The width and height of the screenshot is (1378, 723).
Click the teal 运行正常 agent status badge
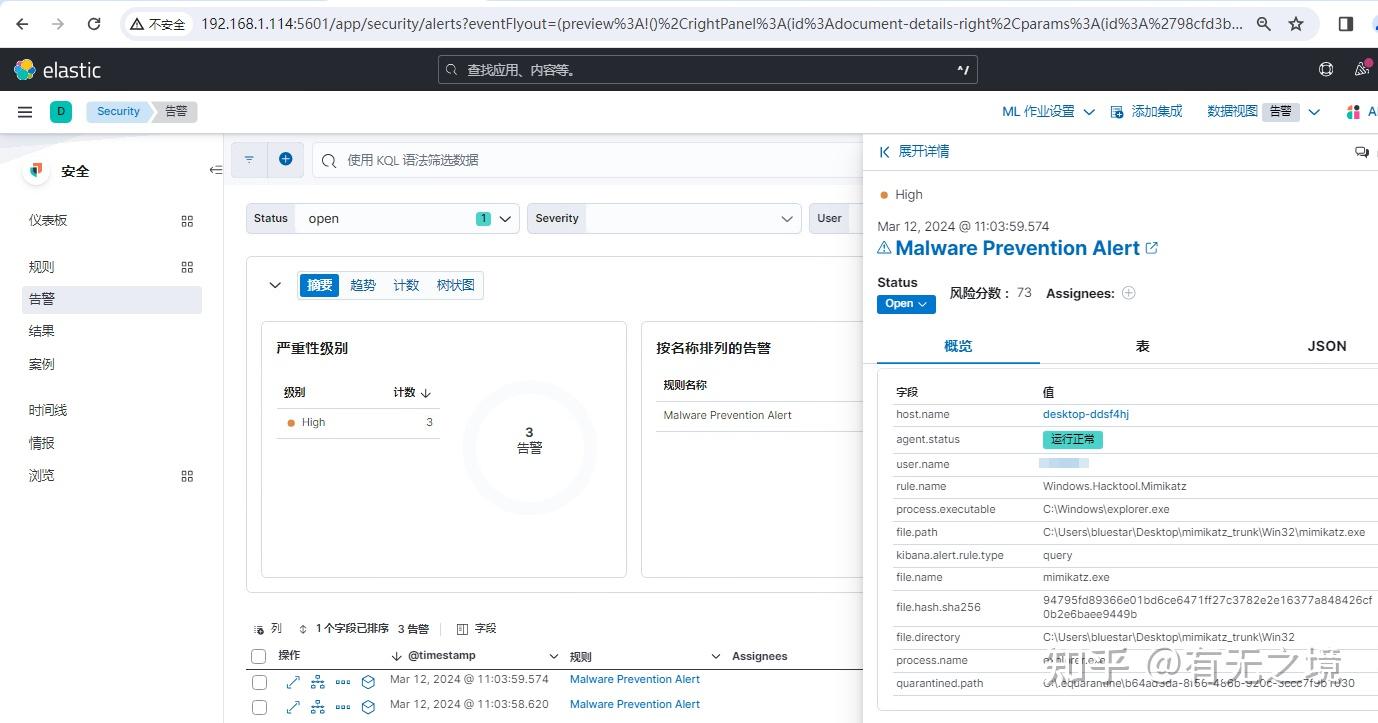pos(1072,439)
